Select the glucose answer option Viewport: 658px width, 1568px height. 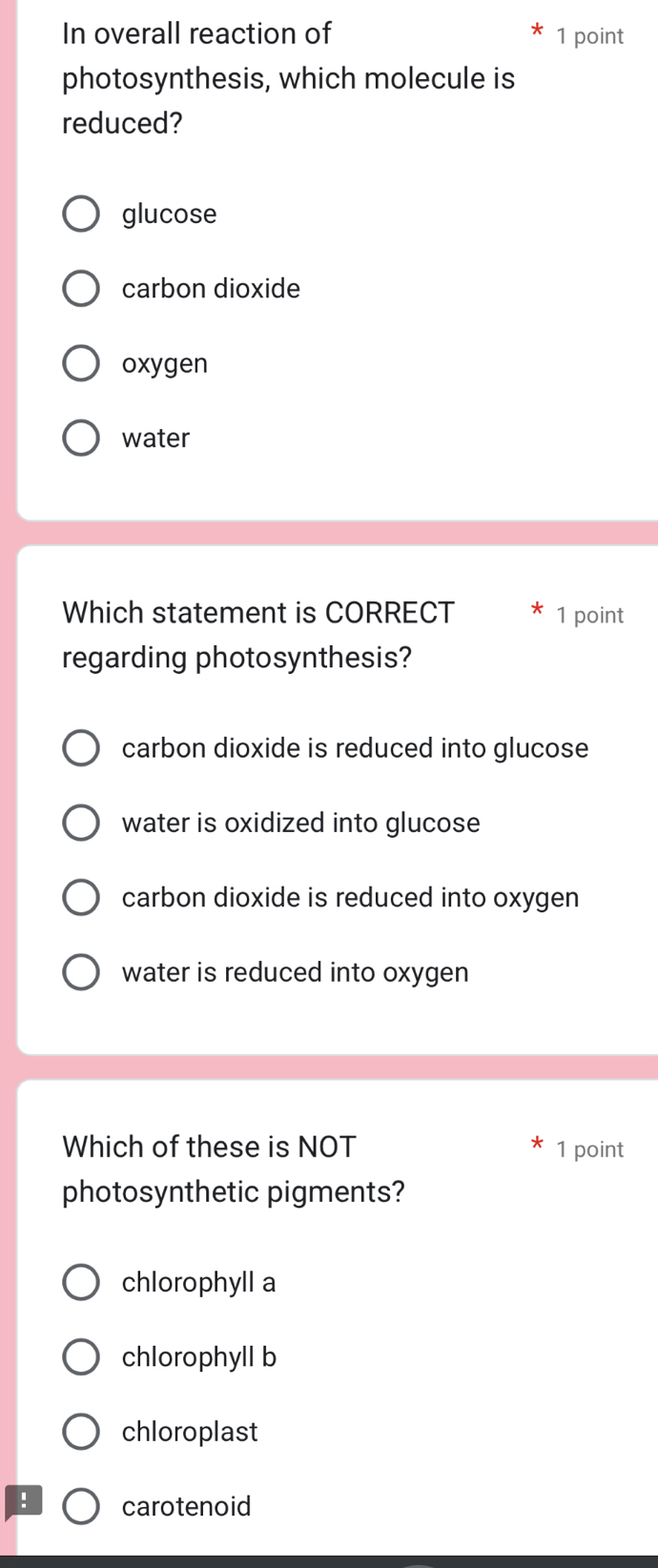(x=81, y=214)
